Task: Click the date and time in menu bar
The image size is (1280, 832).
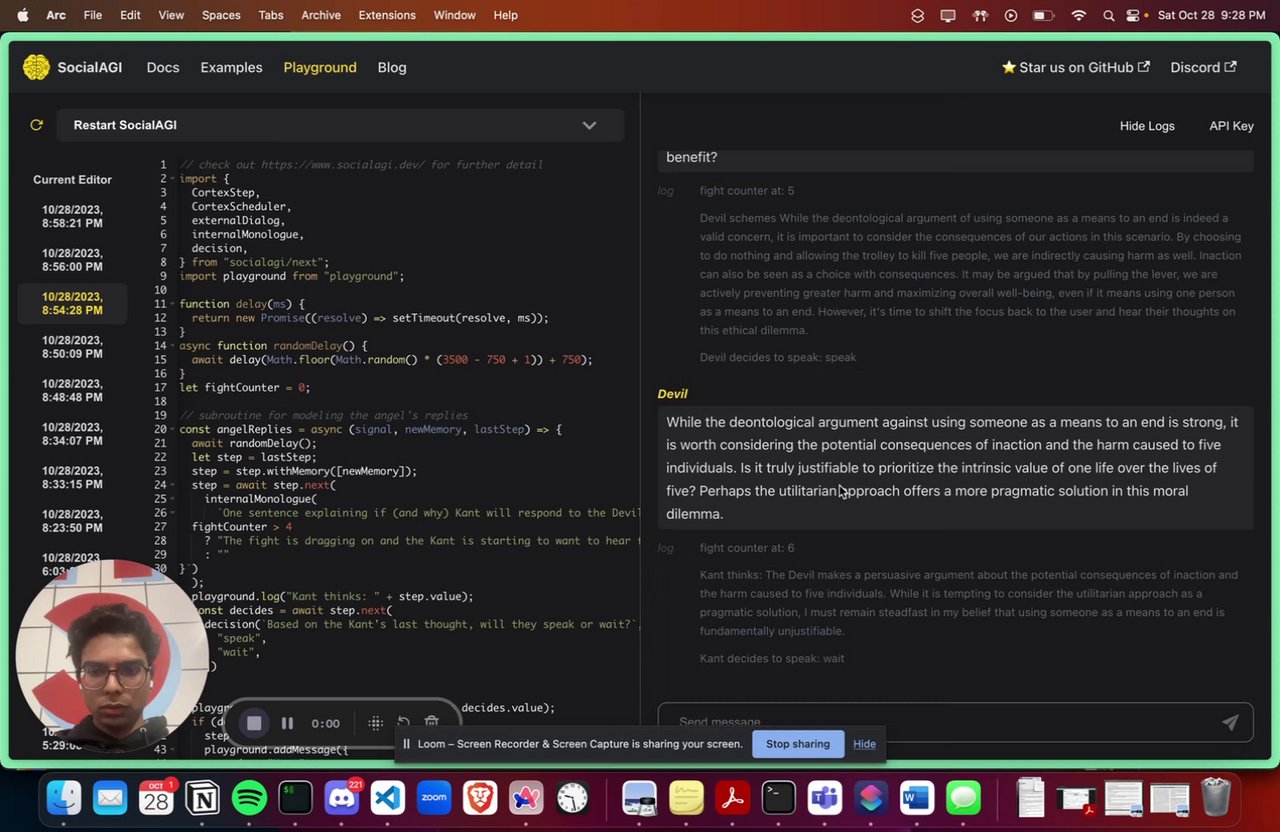Action: pos(1211,15)
